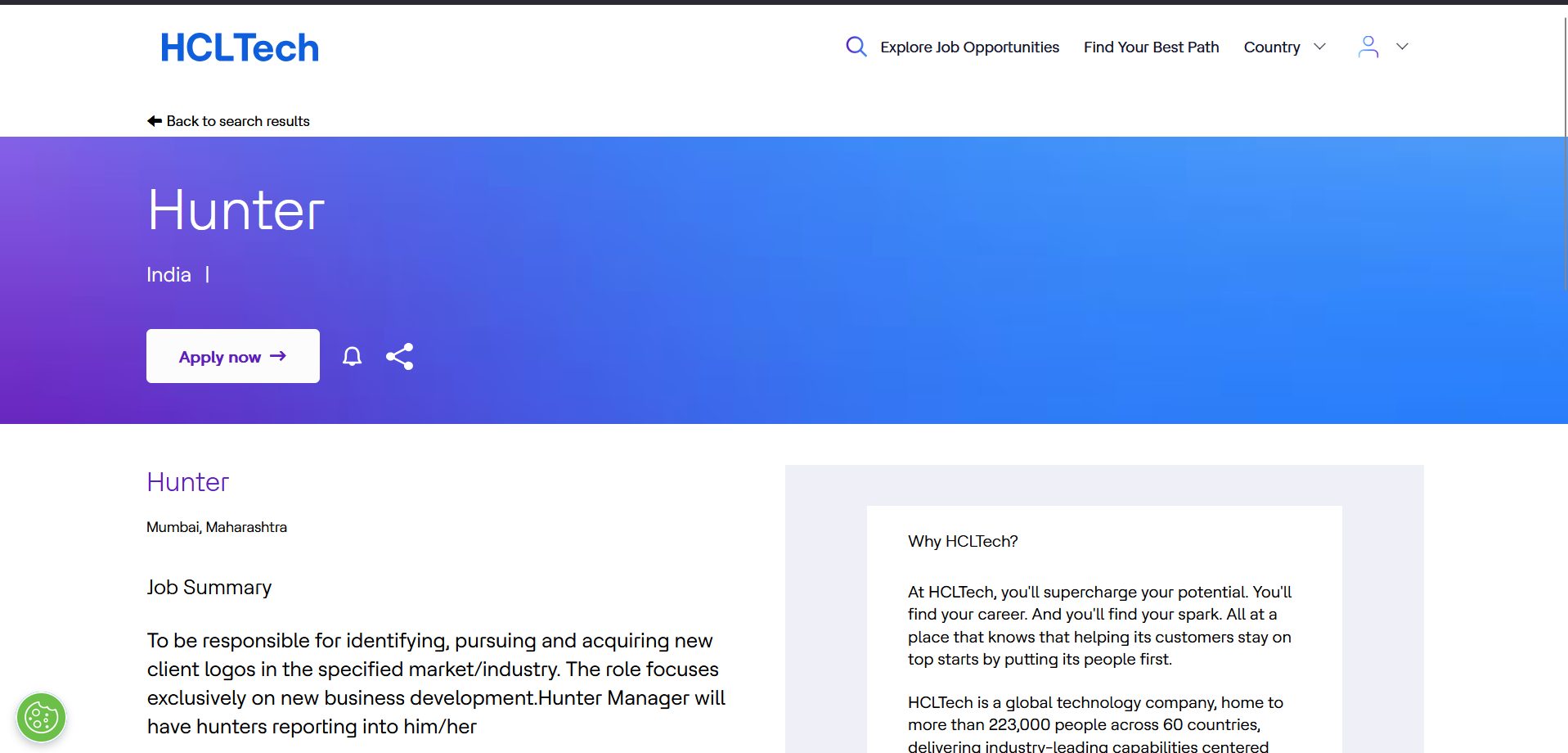The width and height of the screenshot is (1568, 753).
Task: Set a job alert with bell icon
Action: click(352, 356)
